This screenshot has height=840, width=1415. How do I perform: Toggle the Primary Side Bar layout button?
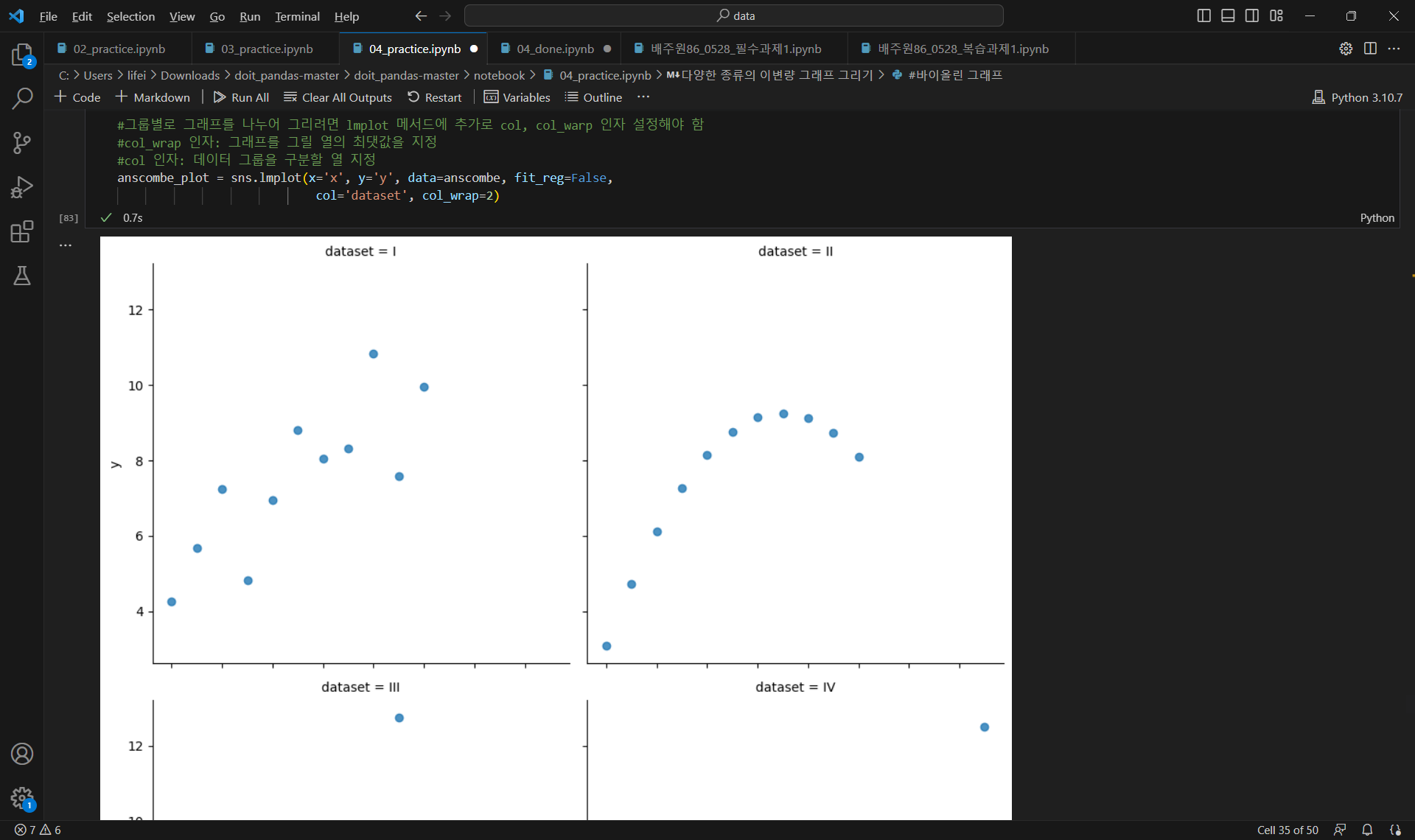click(x=1203, y=15)
